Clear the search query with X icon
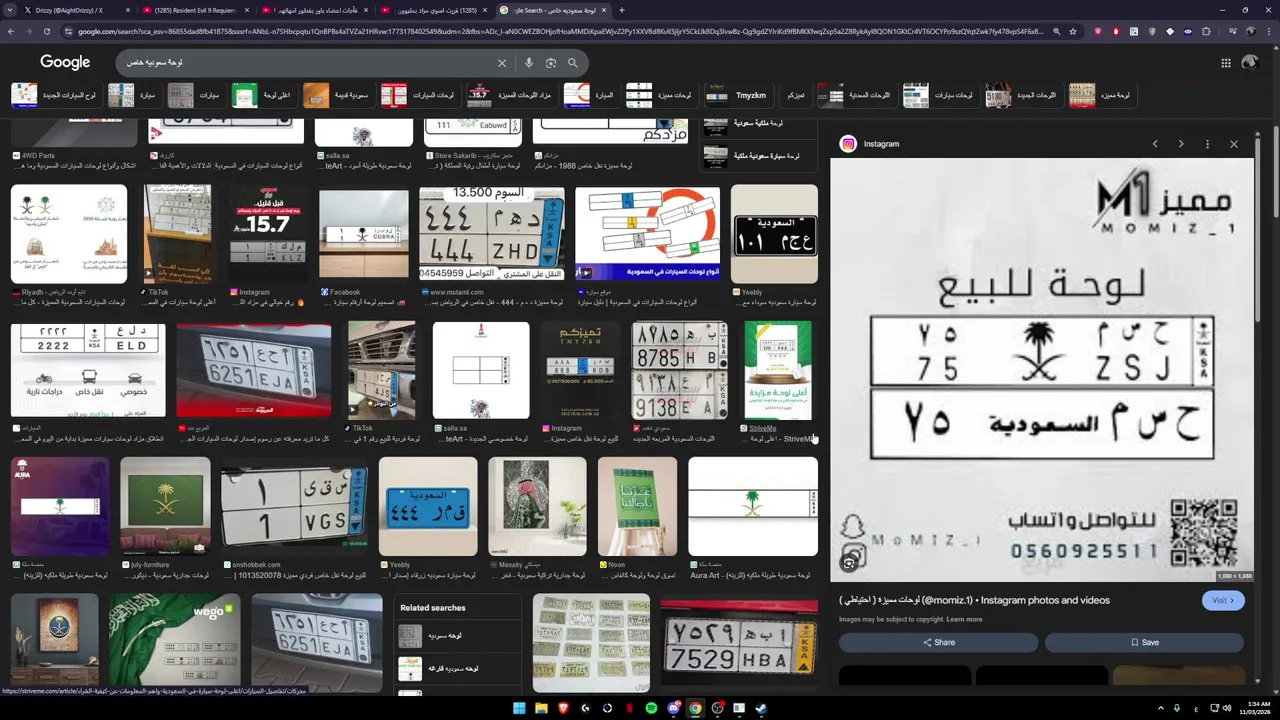Screen dimensions: 1280x720 tap(502, 63)
